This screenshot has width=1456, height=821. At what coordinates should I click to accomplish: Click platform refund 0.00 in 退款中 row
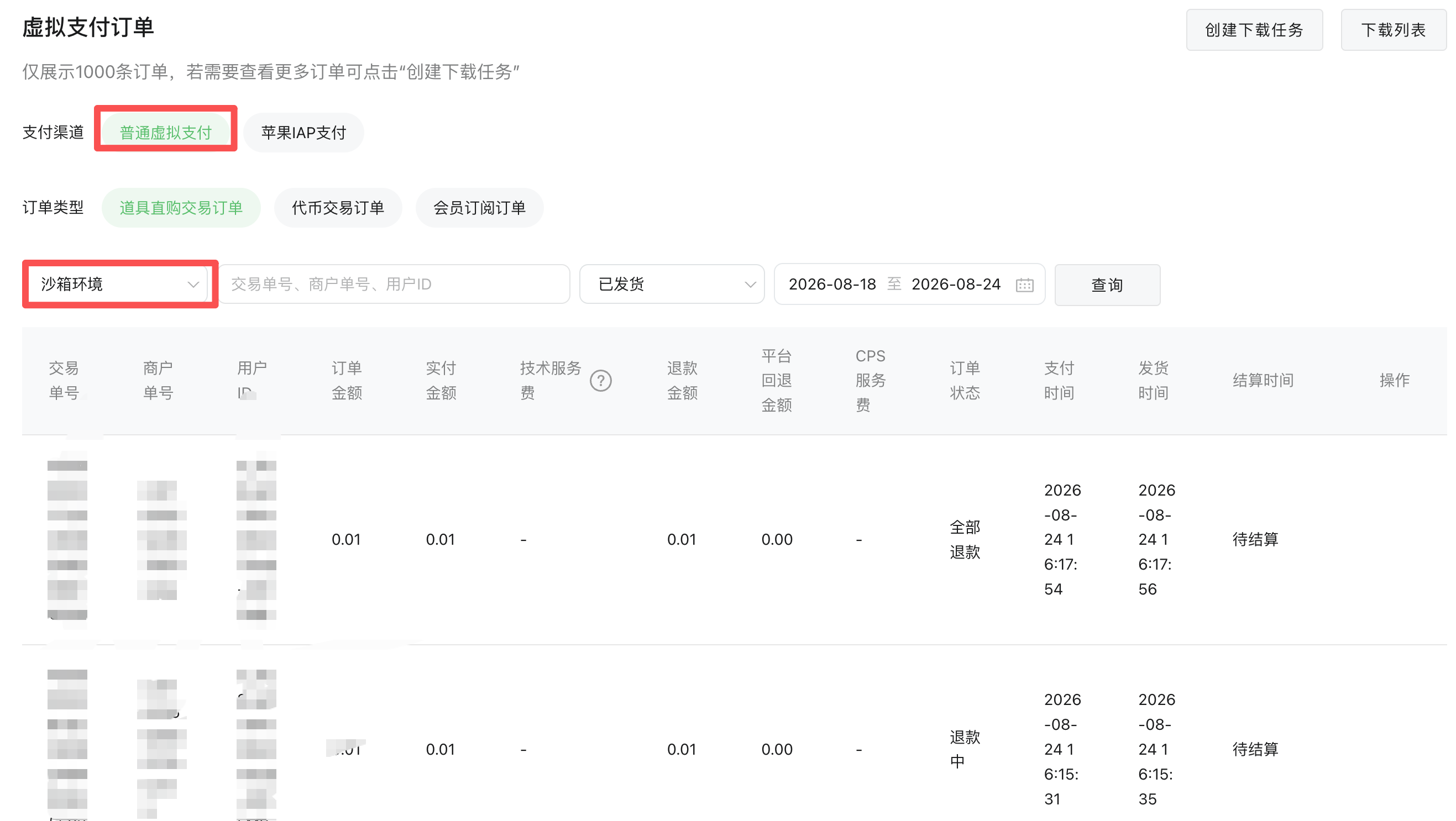pos(777,749)
